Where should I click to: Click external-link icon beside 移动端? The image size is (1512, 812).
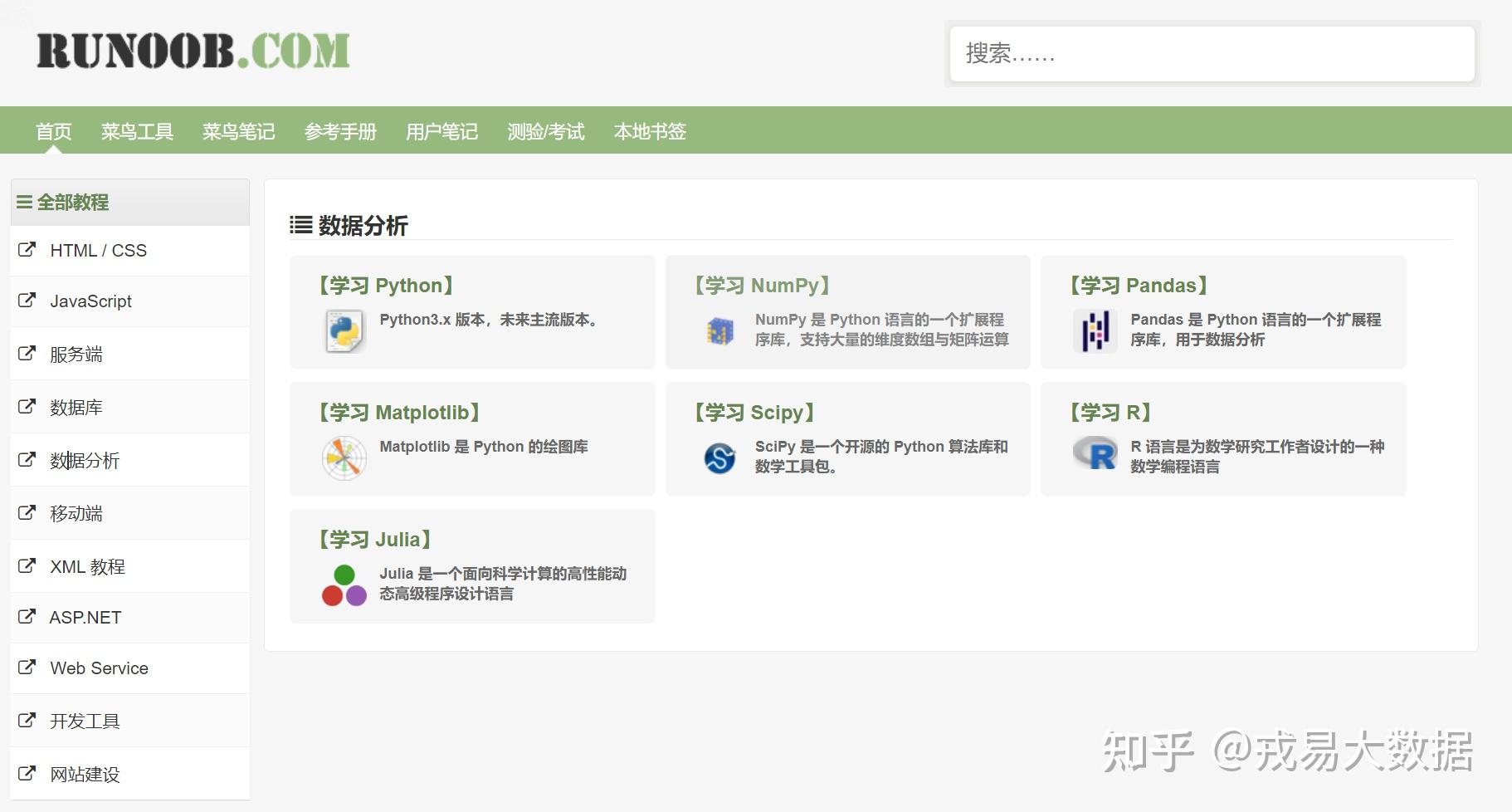[27, 512]
